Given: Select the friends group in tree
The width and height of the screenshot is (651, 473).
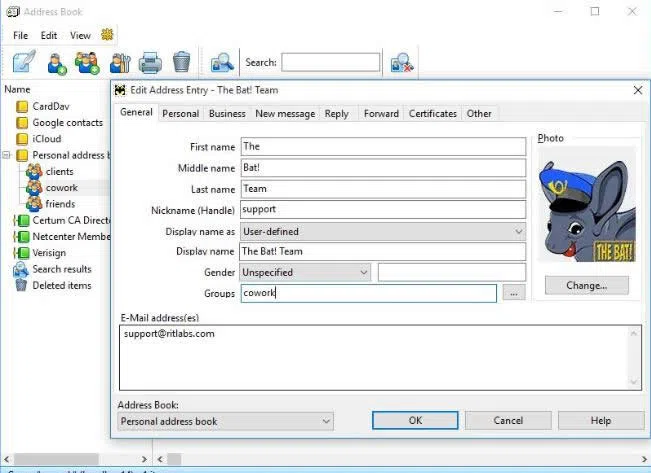Looking at the screenshot, I should pos(60,204).
